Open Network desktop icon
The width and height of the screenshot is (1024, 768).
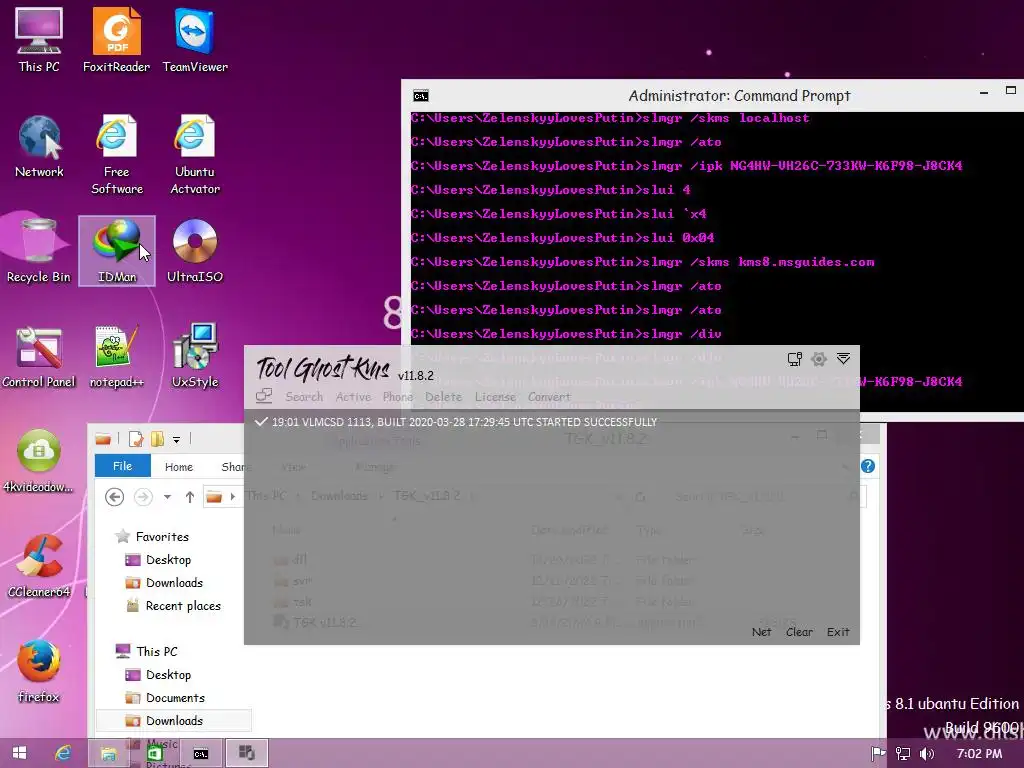[x=39, y=146]
